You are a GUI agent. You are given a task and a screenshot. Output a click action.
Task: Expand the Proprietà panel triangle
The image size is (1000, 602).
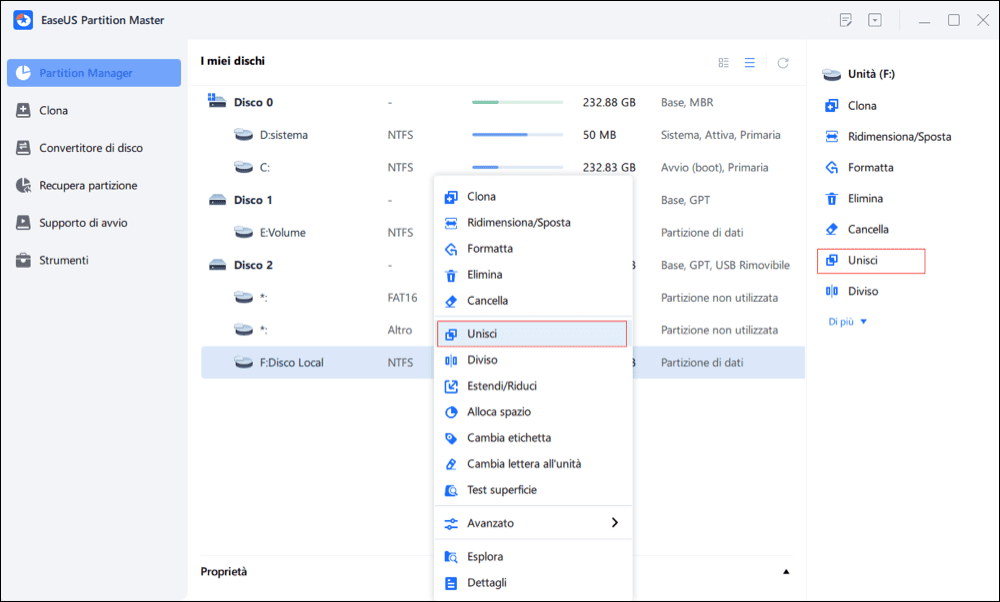click(x=786, y=572)
